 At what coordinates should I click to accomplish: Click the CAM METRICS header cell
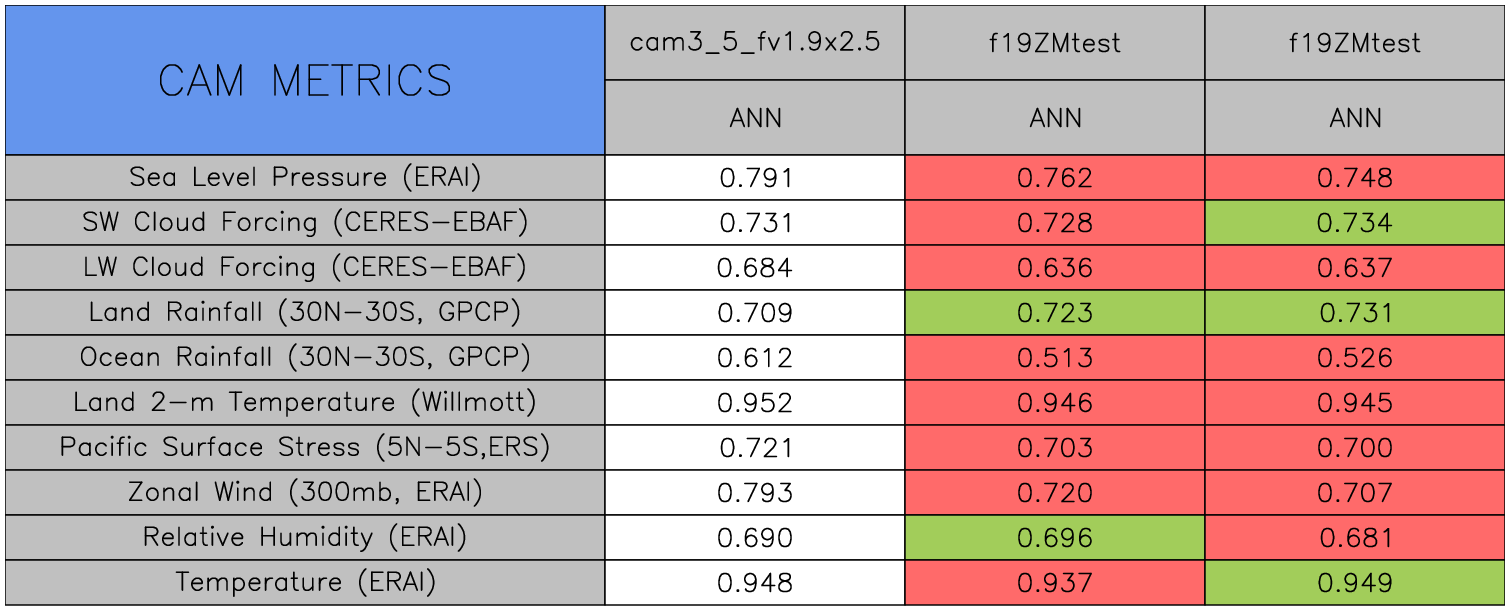pos(305,80)
